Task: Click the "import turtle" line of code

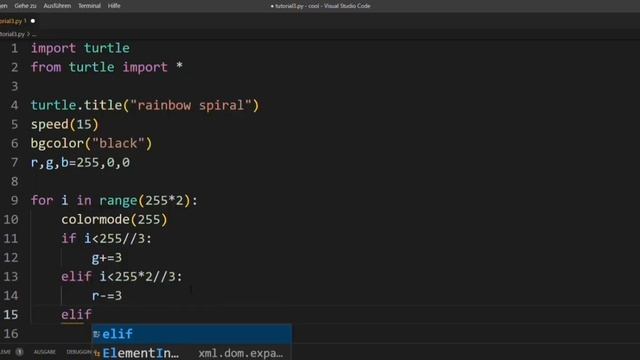Action: (x=80, y=48)
